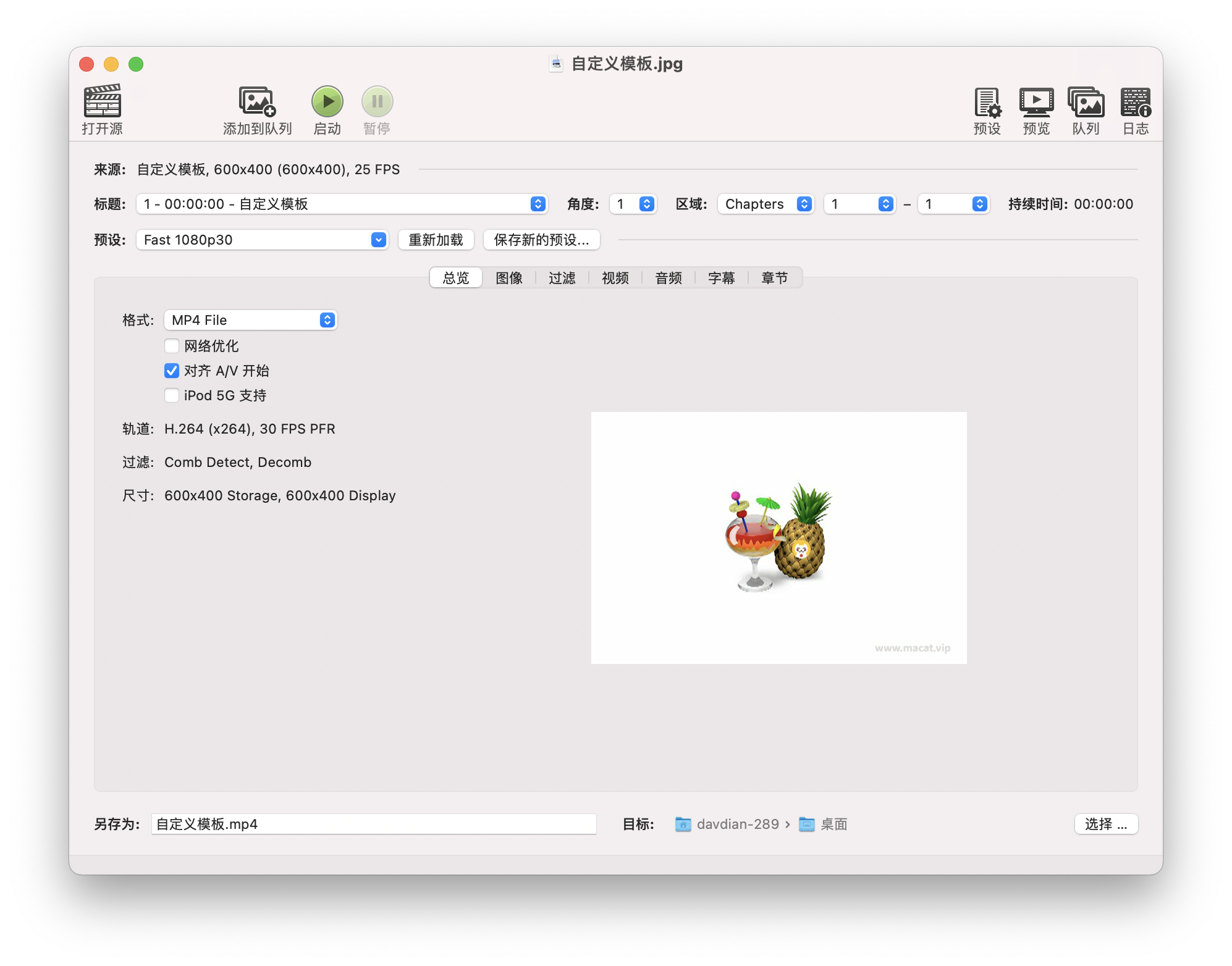The width and height of the screenshot is (1232, 966).
Task: Switch to the 字幕 tab
Action: (721, 278)
